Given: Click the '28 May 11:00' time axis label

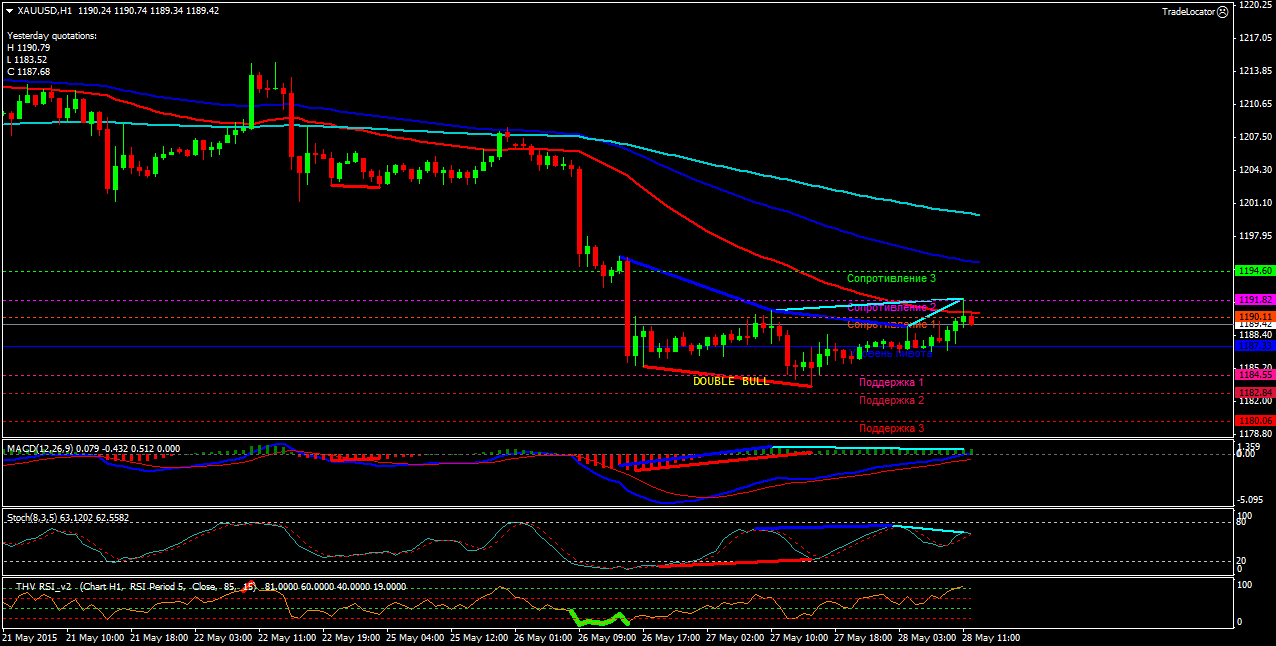Looking at the screenshot, I should 991,637.
